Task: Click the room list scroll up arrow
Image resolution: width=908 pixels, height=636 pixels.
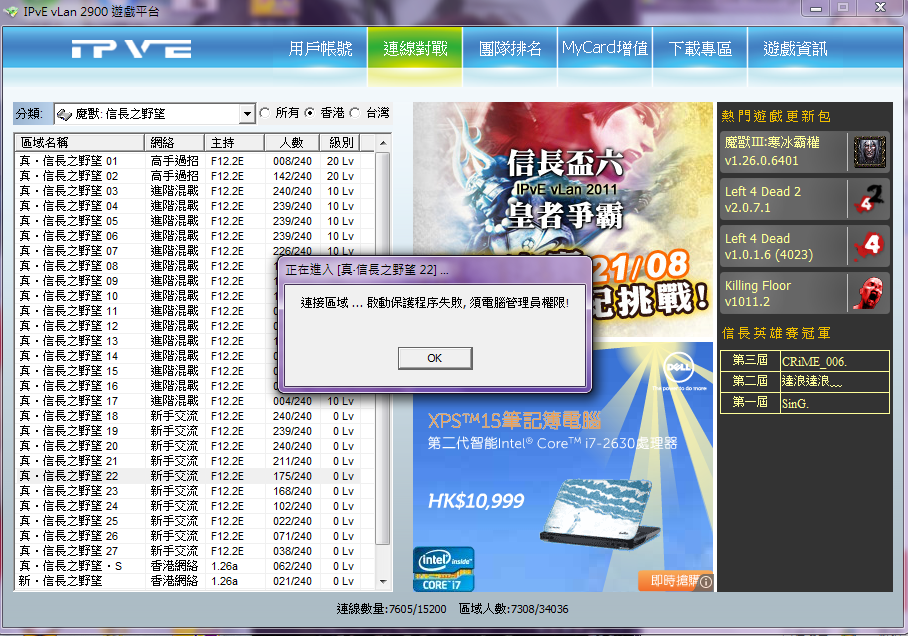Action: point(383,143)
